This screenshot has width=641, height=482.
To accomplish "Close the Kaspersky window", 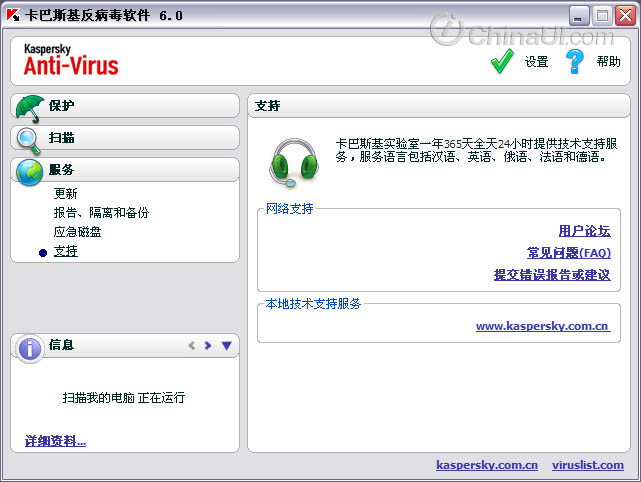I will point(626,16).
